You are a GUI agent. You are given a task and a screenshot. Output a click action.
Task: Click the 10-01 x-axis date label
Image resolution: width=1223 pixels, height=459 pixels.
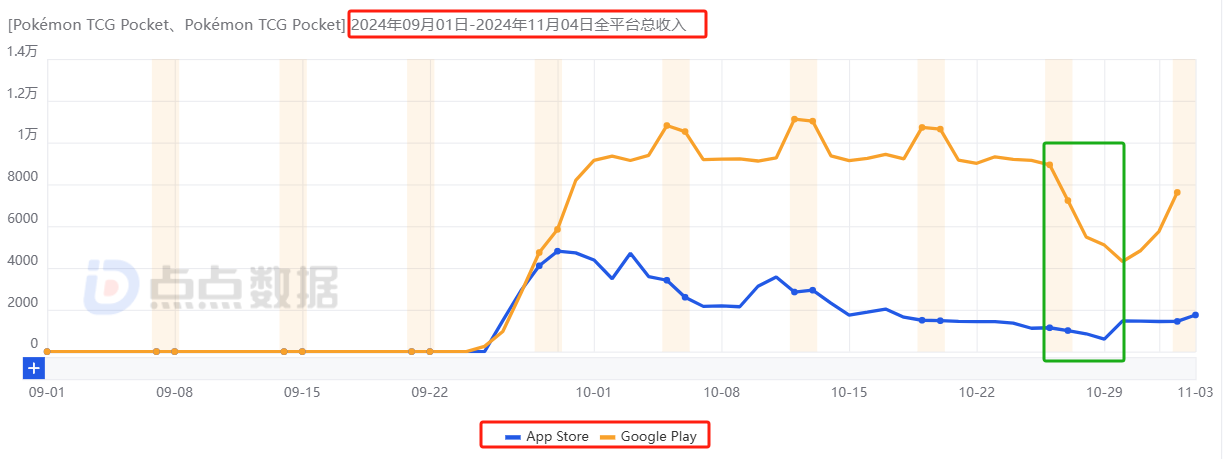[594, 392]
